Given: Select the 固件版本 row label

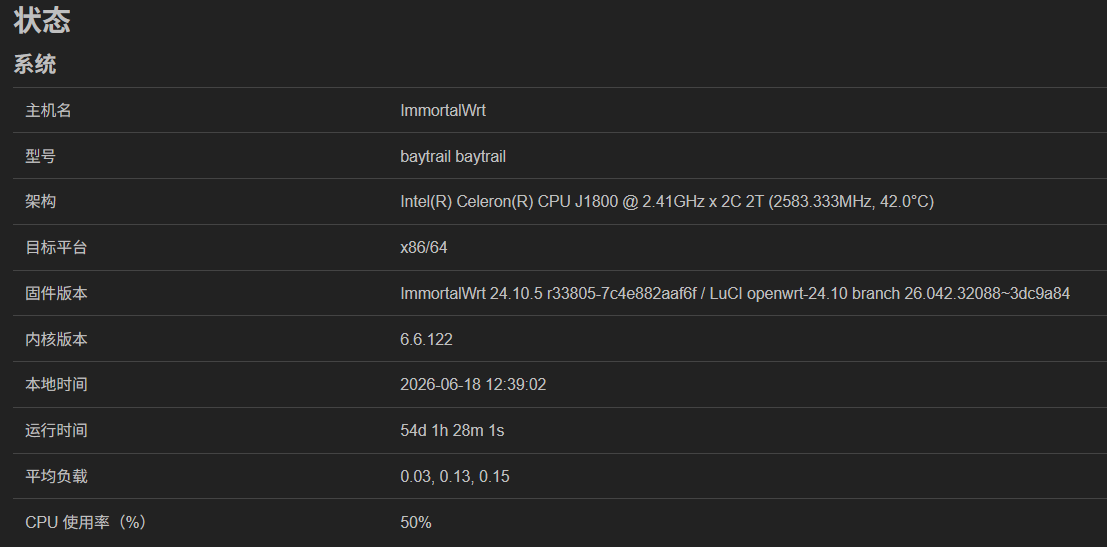Looking at the screenshot, I should [x=56, y=294].
